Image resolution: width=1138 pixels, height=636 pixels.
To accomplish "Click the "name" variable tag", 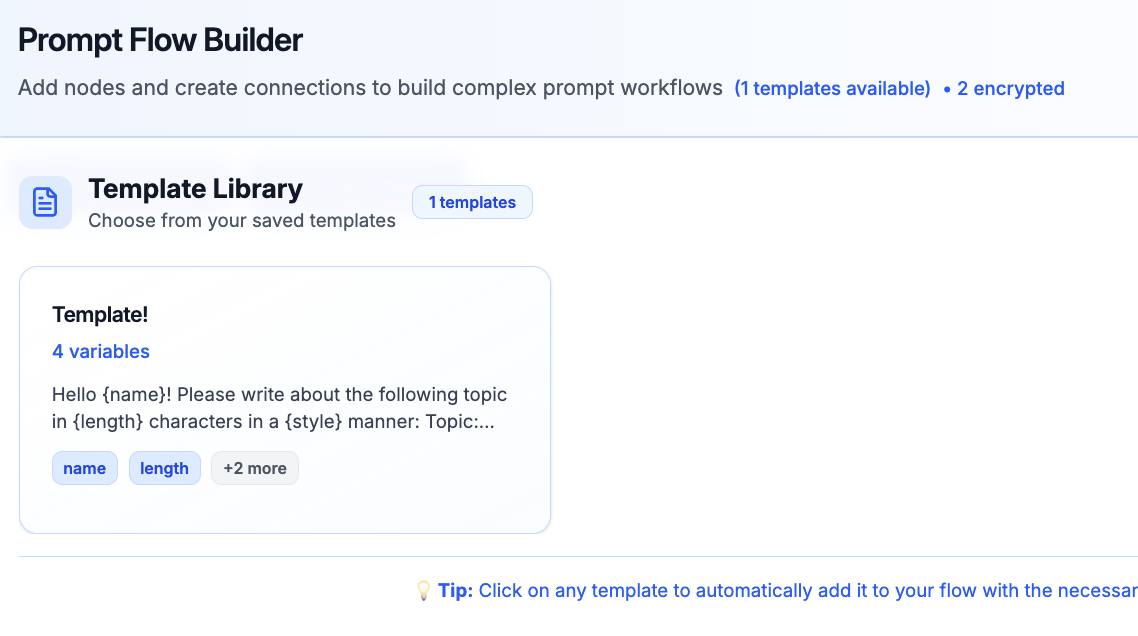I will click(x=84, y=468).
